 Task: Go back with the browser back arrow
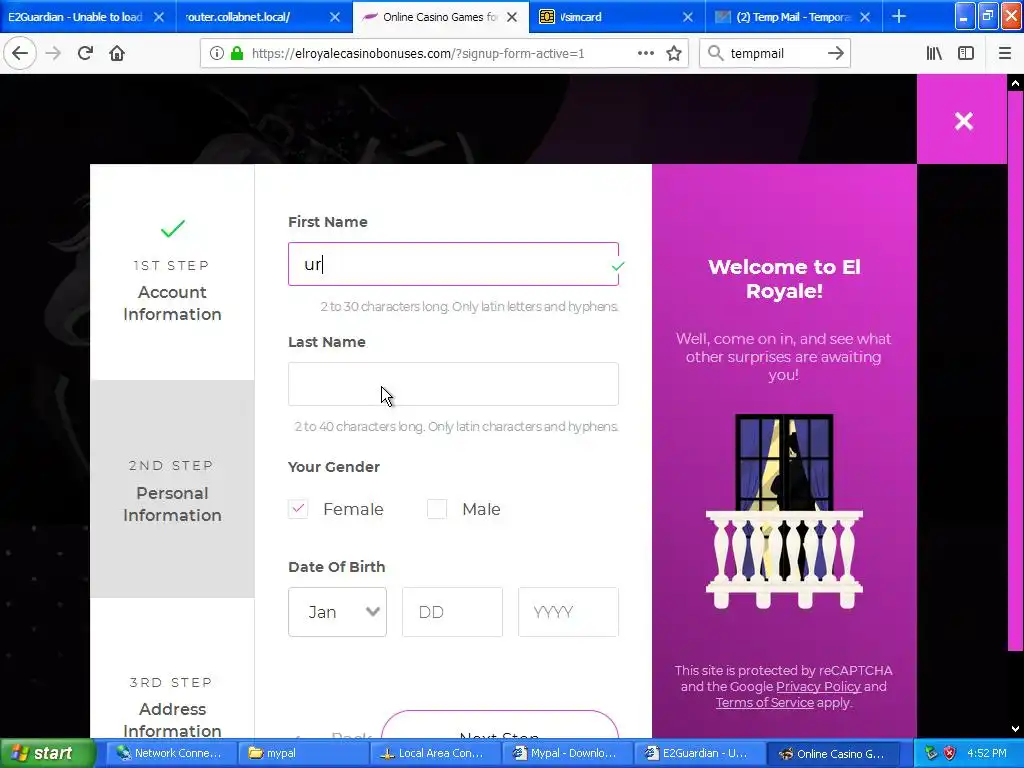click(20, 53)
